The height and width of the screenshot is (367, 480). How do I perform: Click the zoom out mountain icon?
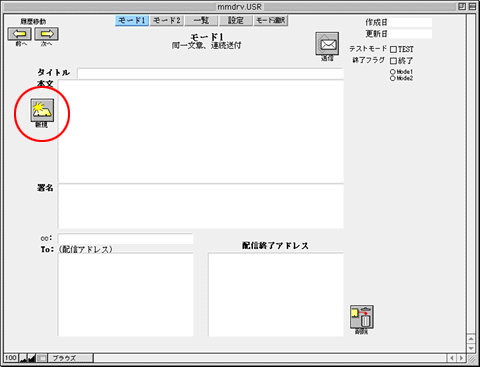tap(23, 358)
